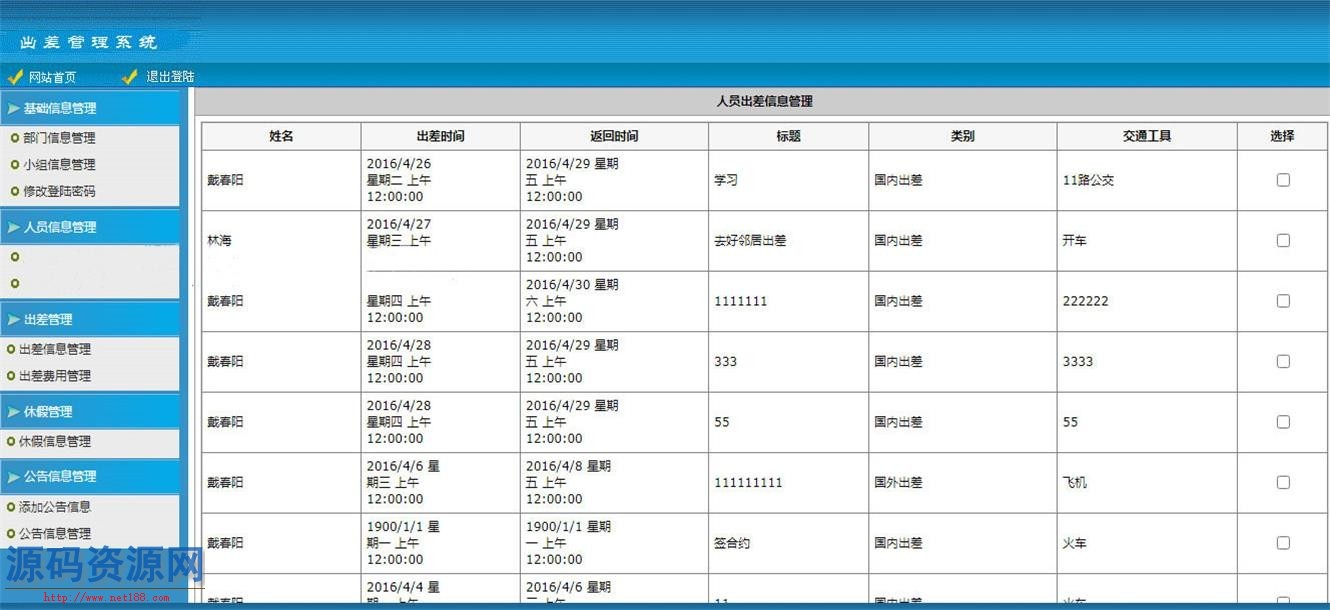Screen dimensions: 1330x610
Task: Check the box for the 学习 trip row
Action: pos(1283,180)
